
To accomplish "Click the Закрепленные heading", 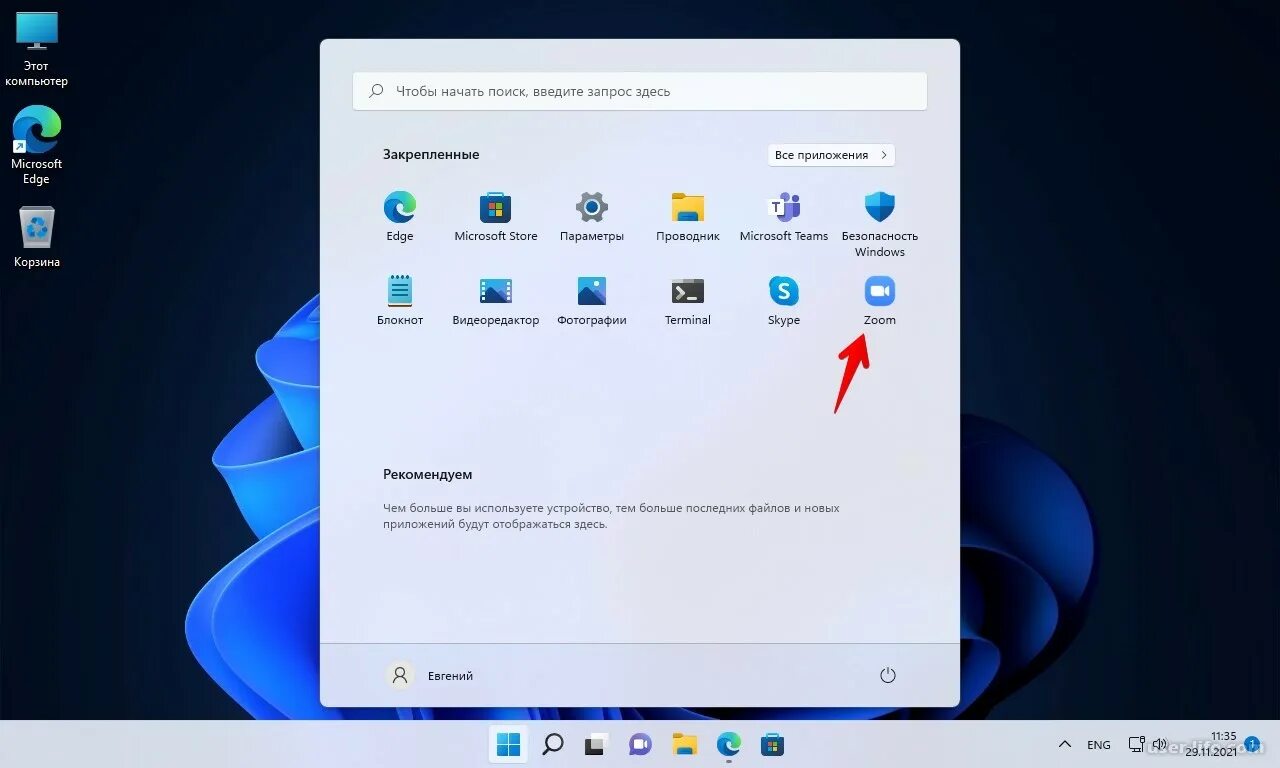I will (x=431, y=155).
